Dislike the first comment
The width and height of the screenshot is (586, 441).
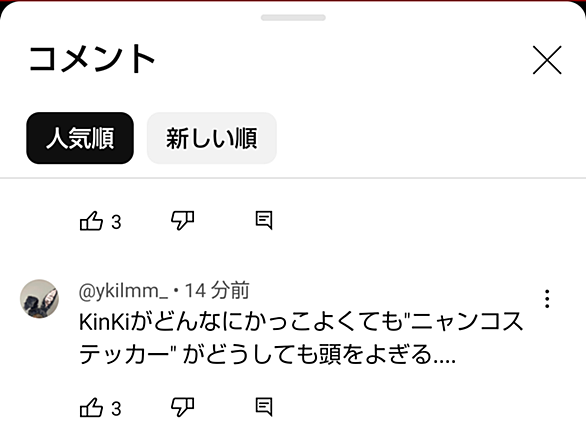[182, 220]
